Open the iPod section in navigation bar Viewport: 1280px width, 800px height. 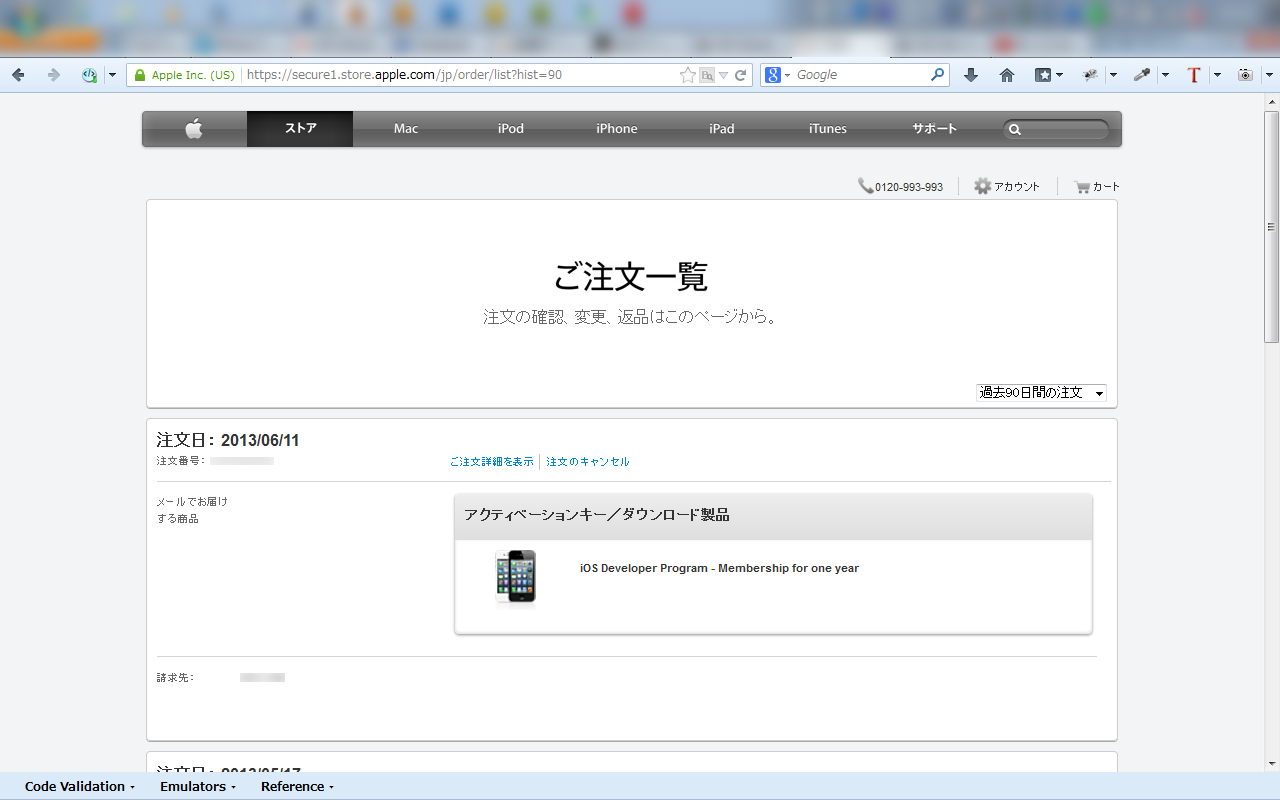click(511, 129)
